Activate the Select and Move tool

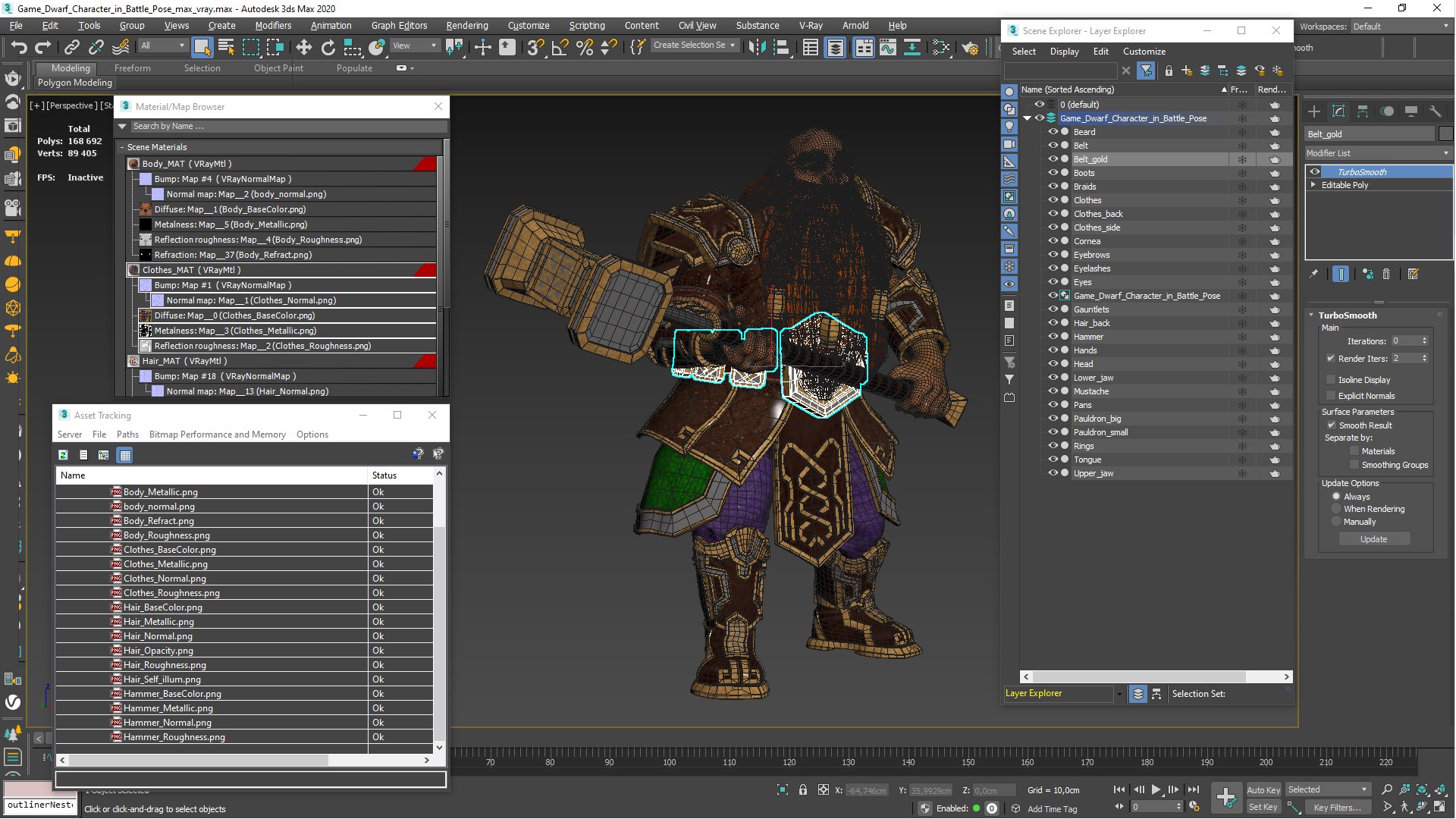pyautogui.click(x=304, y=47)
